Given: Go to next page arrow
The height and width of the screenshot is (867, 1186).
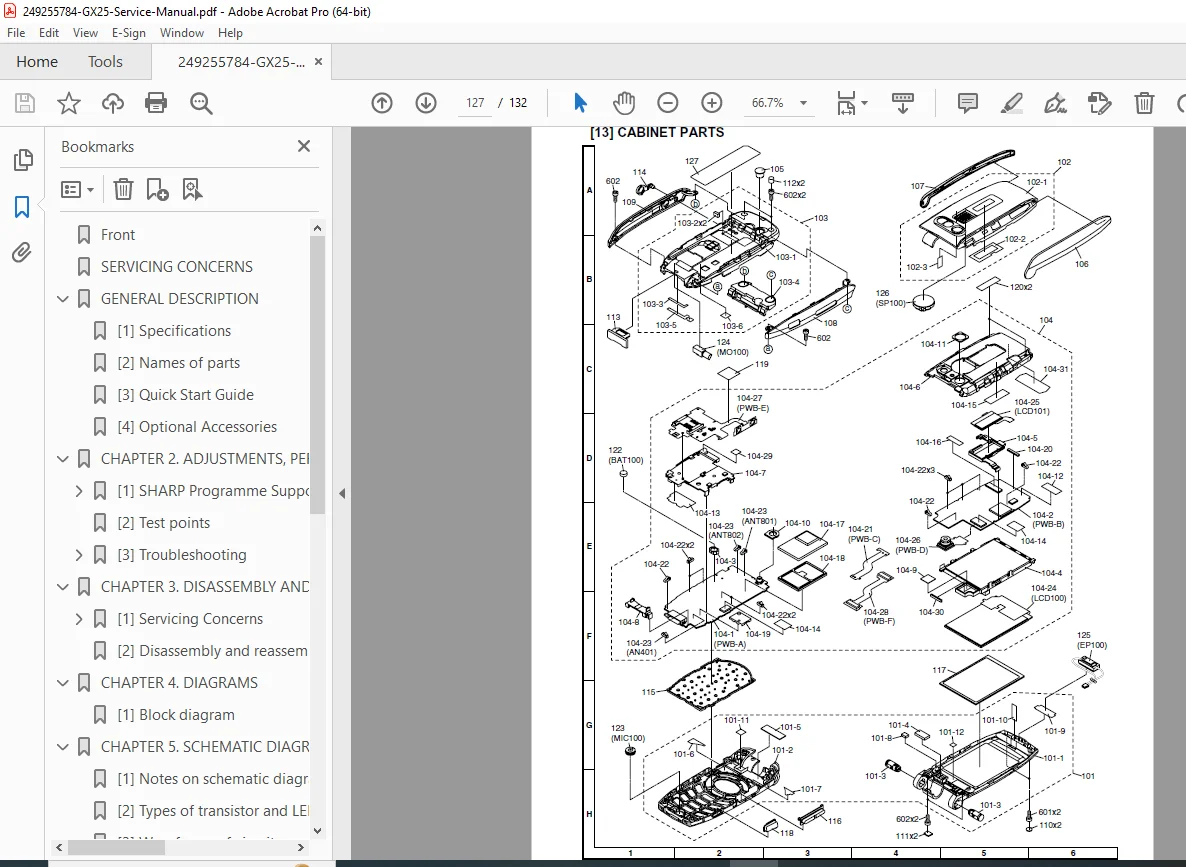Looking at the screenshot, I should (x=426, y=103).
